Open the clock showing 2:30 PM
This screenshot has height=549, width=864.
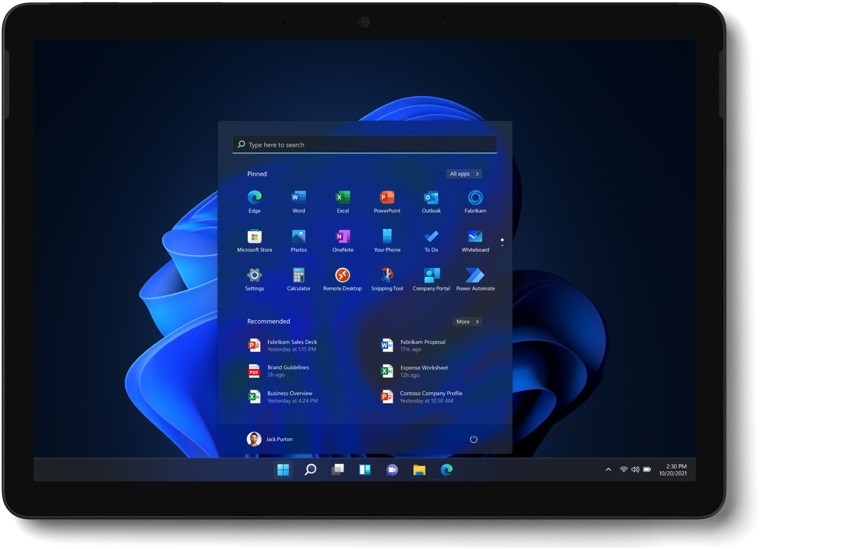673,470
